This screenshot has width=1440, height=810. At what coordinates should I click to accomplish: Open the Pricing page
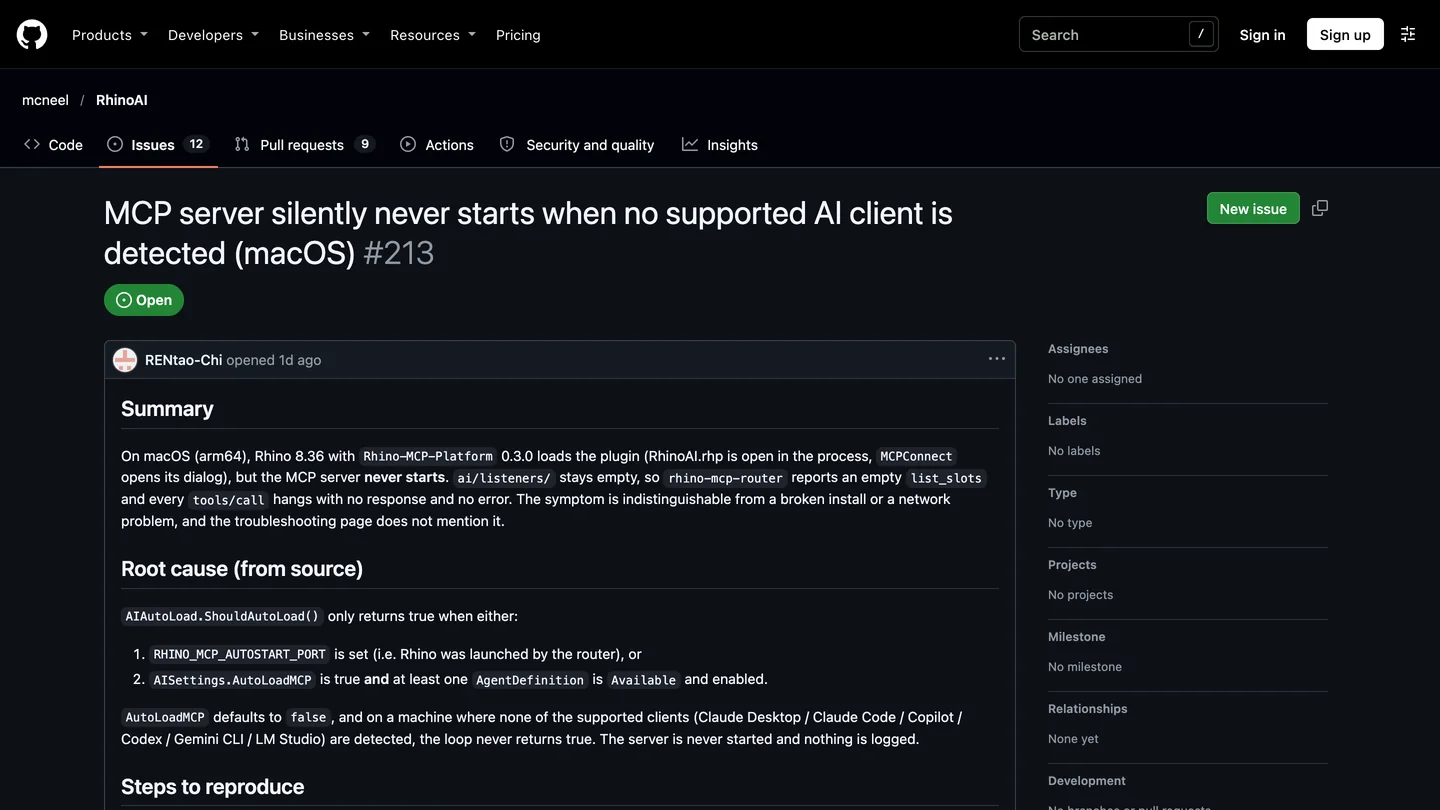518,35
